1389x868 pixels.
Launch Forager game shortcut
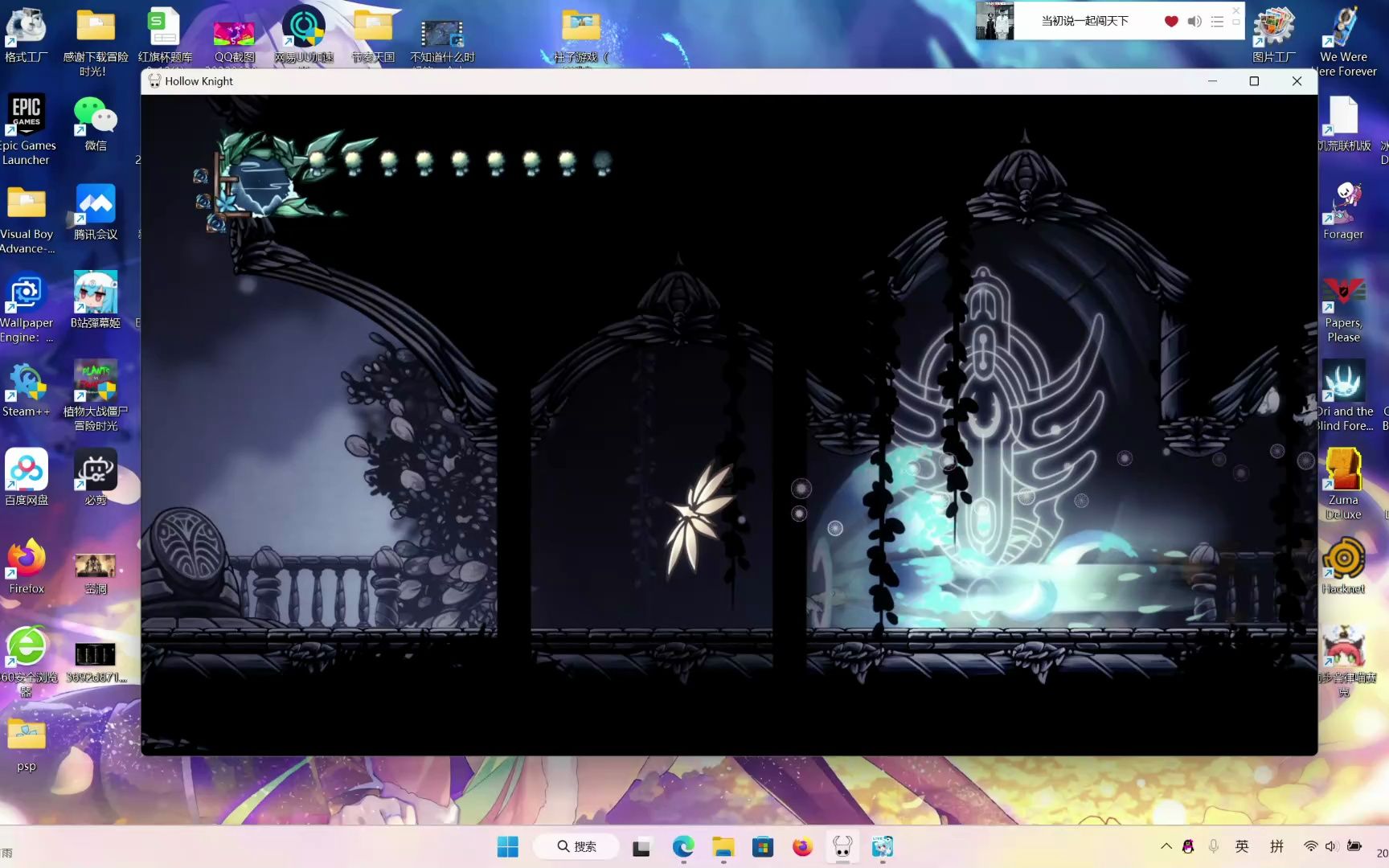pyautogui.click(x=1343, y=211)
